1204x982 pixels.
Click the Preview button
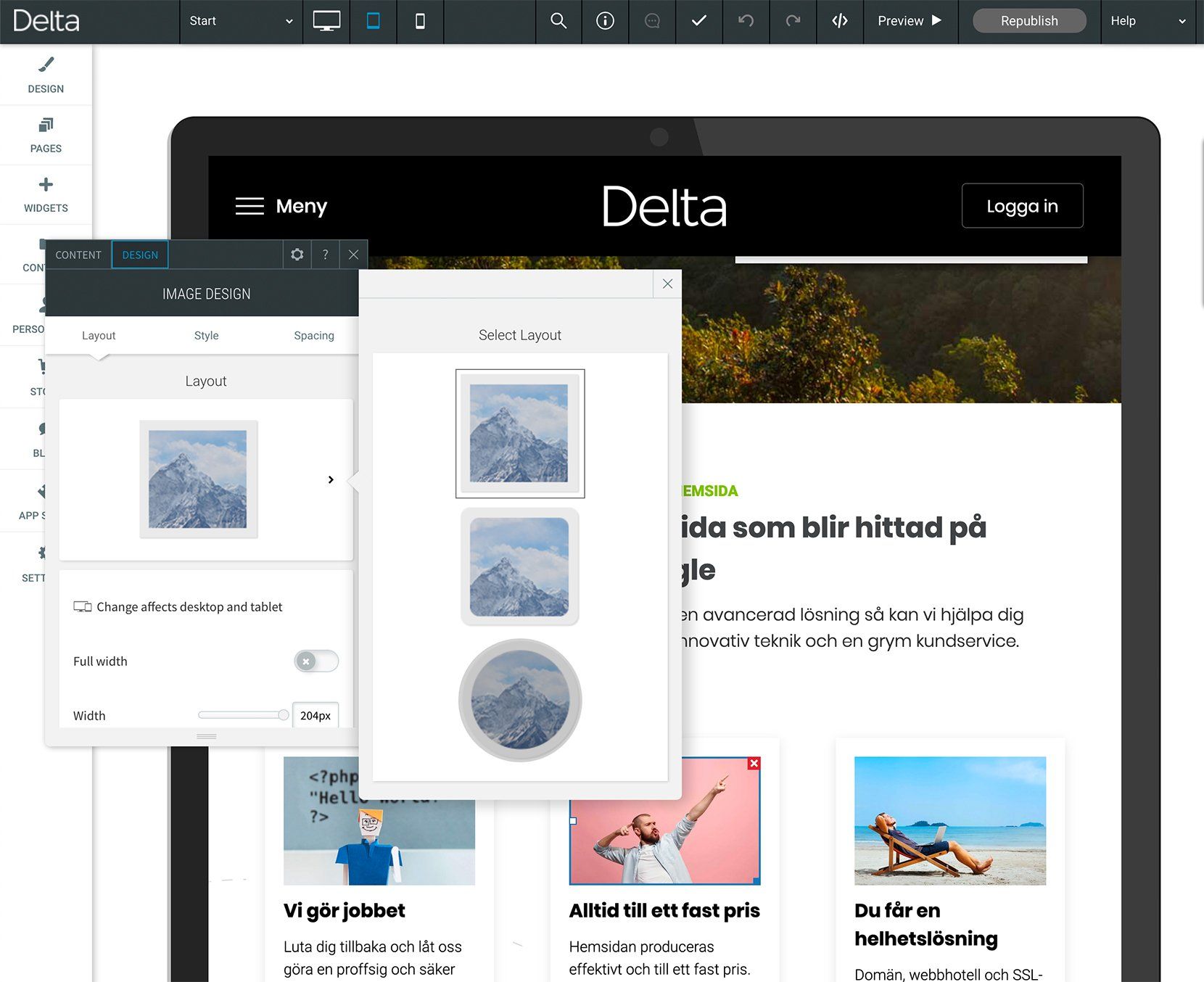click(910, 21)
